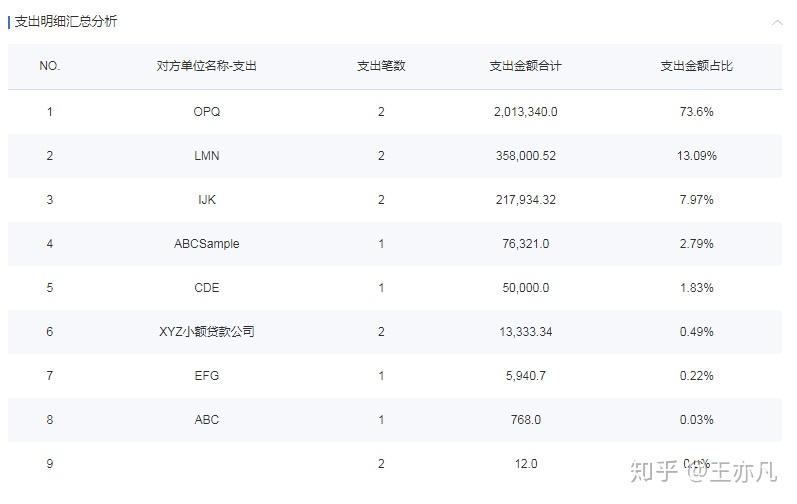Viewport: 797px width, 504px height.
Task: Select the OPQ row name cell
Action: [x=207, y=112]
